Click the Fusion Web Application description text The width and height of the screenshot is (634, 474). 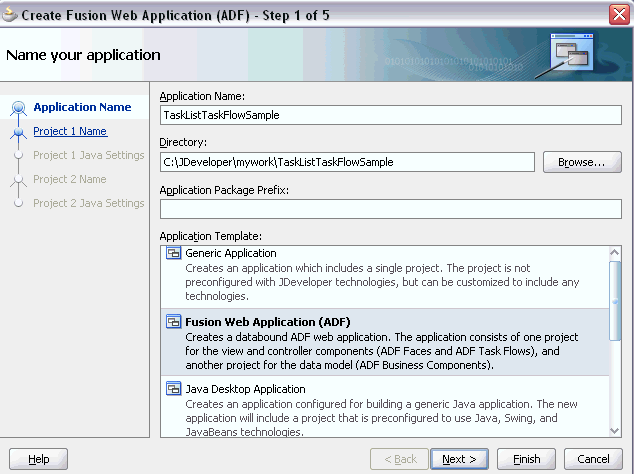coord(382,351)
